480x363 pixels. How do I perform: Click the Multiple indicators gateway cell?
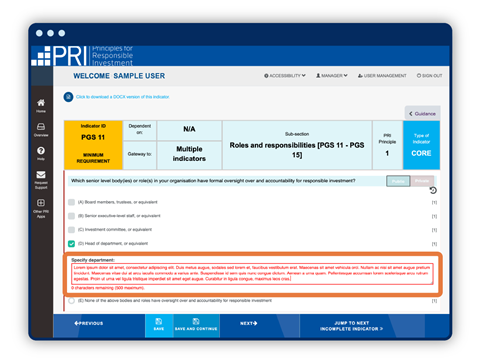(189, 155)
